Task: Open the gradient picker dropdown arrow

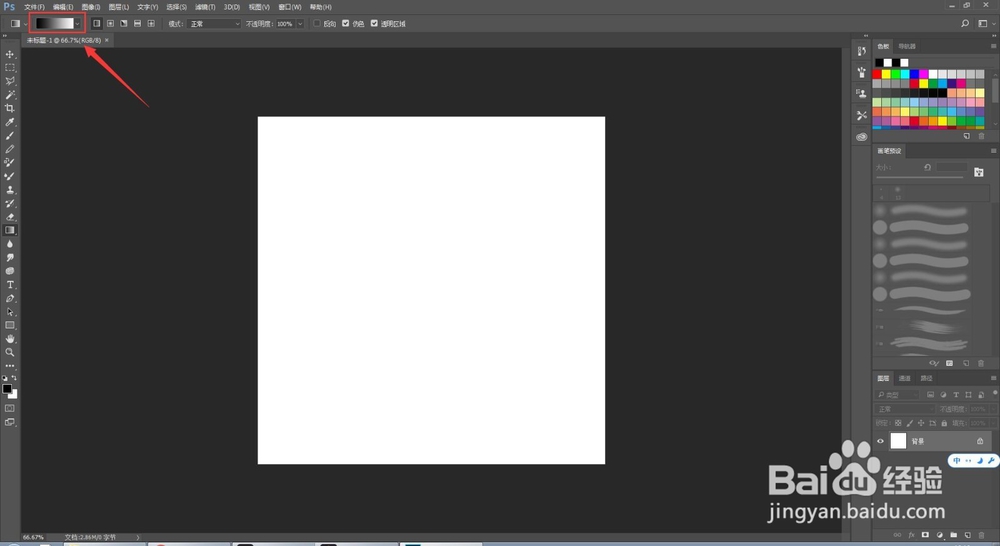Action: click(78, 24)
